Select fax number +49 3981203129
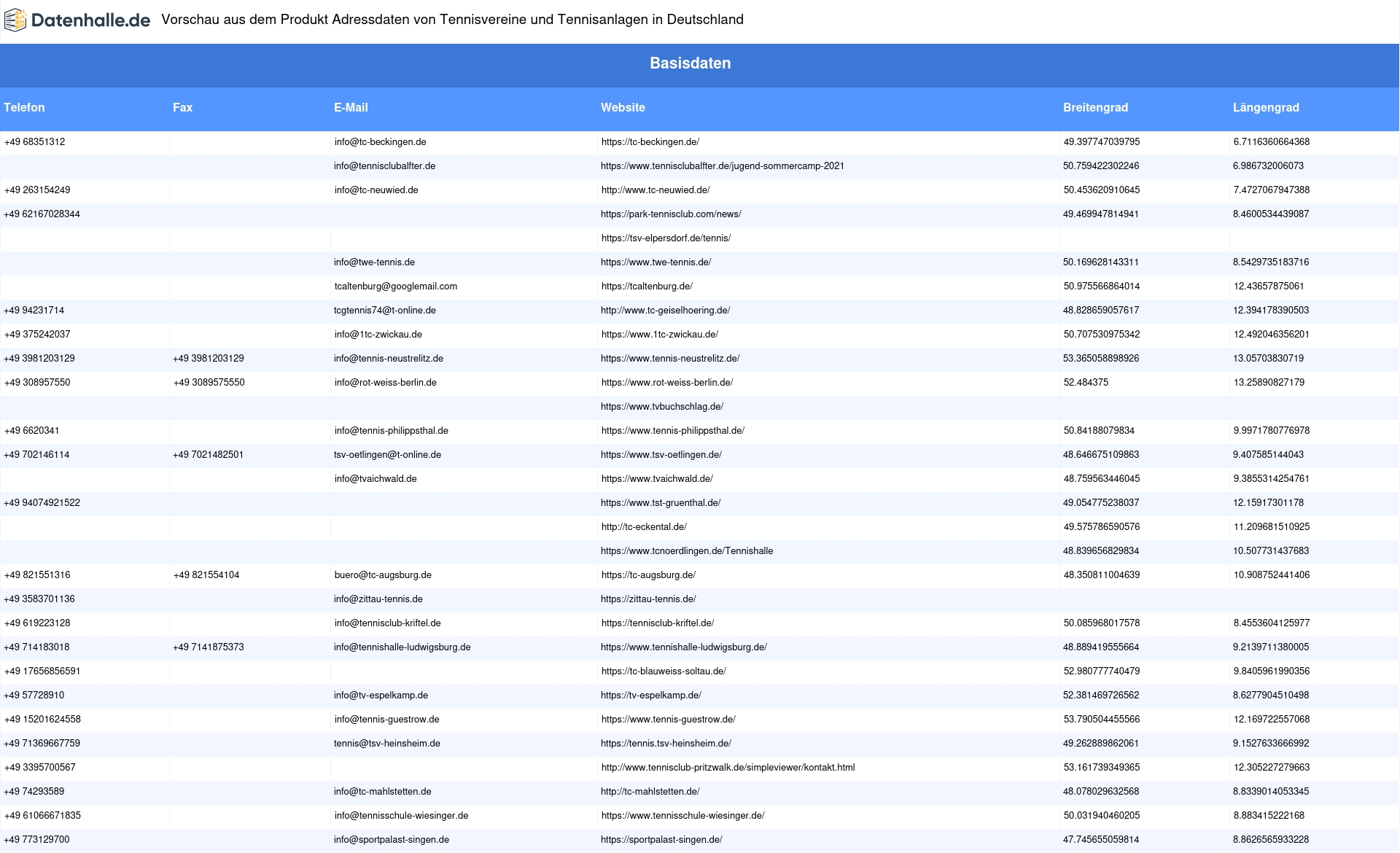The width and height of the screenshot is (1400, 853). (209, 359)
